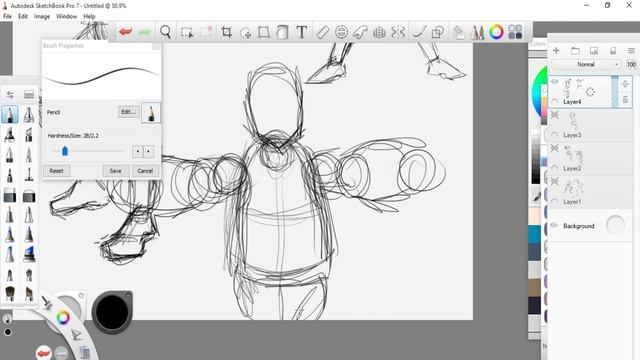Hide Layer4 using its eye icon
The image size is (640, 360).
[x=554, y=82]
